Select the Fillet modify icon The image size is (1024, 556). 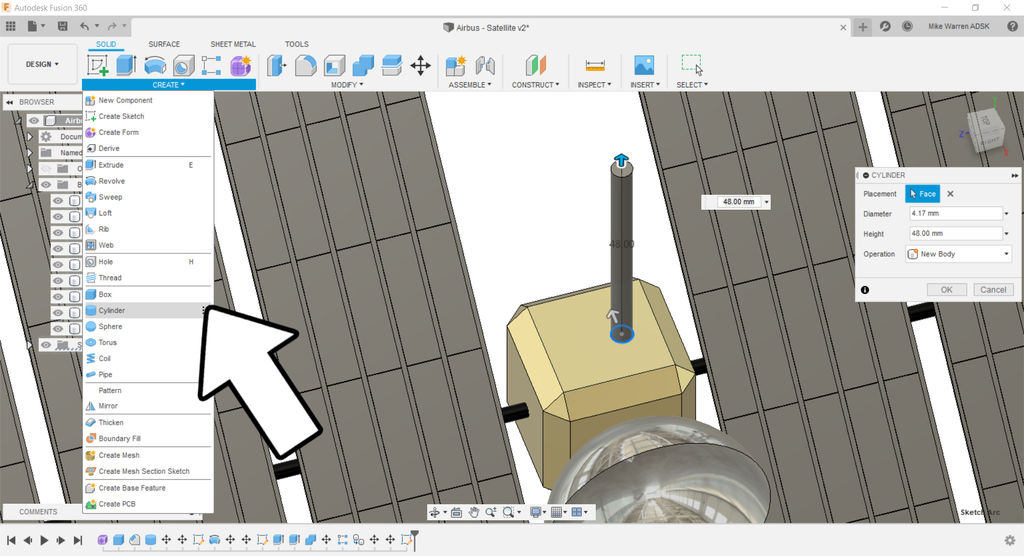[306, 65]
